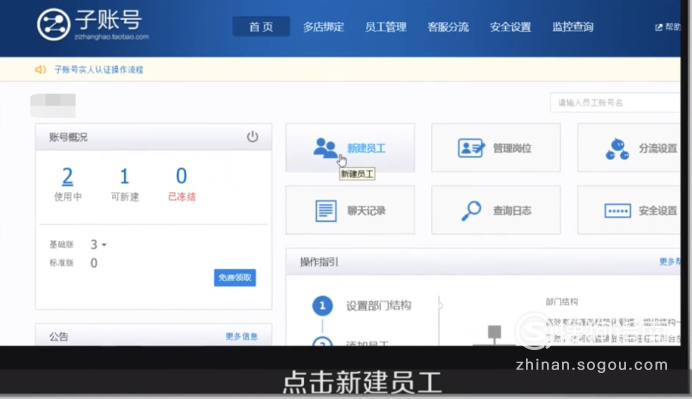Click the power icon in 账号概况

pos(252,136)
